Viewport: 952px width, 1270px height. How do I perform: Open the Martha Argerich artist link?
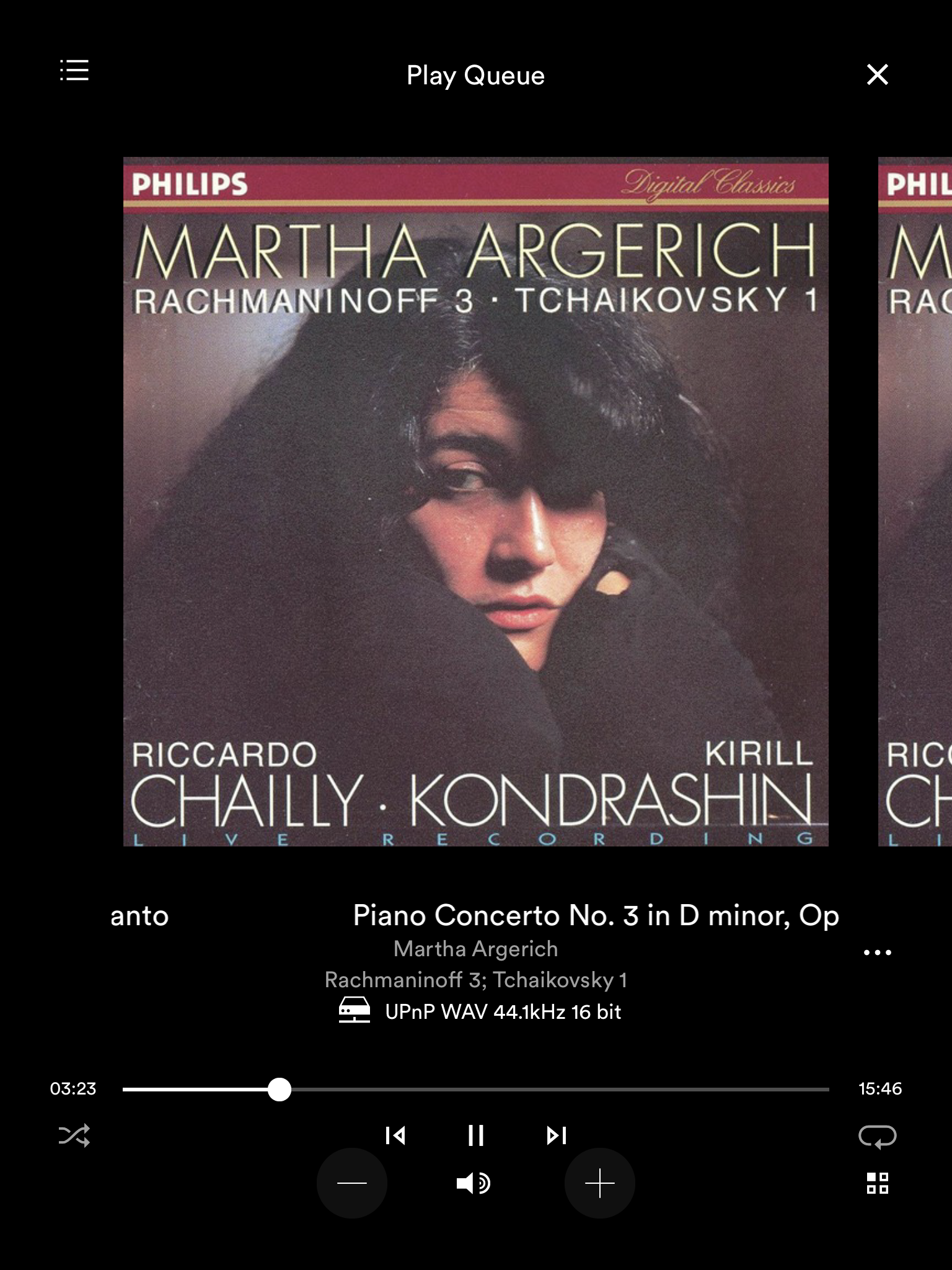pos(476,949)
